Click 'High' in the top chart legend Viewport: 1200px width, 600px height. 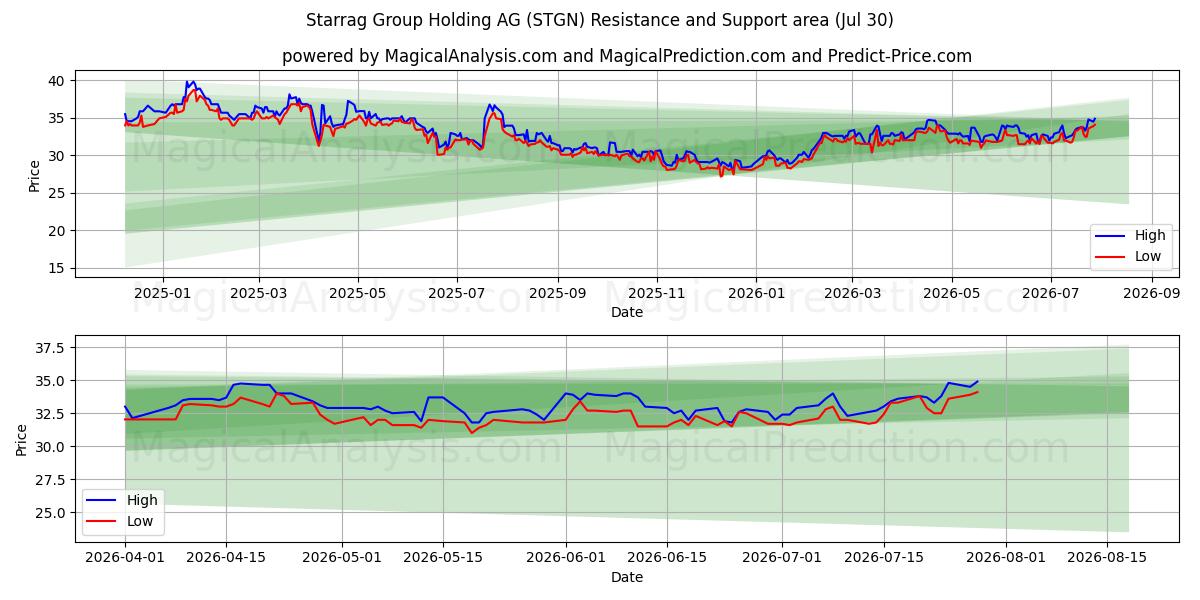[x=1150, y=236]
